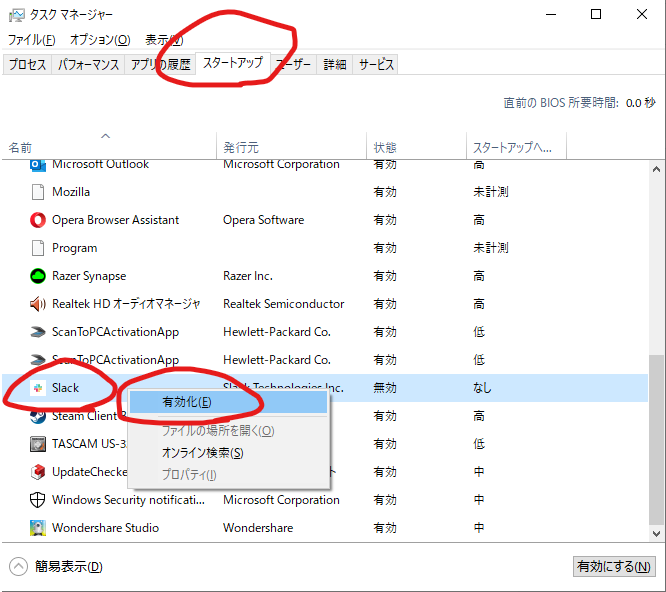Choose 有効化(E) in the context menu
This screenshot has height=592, width=666.
pos(229,402)
